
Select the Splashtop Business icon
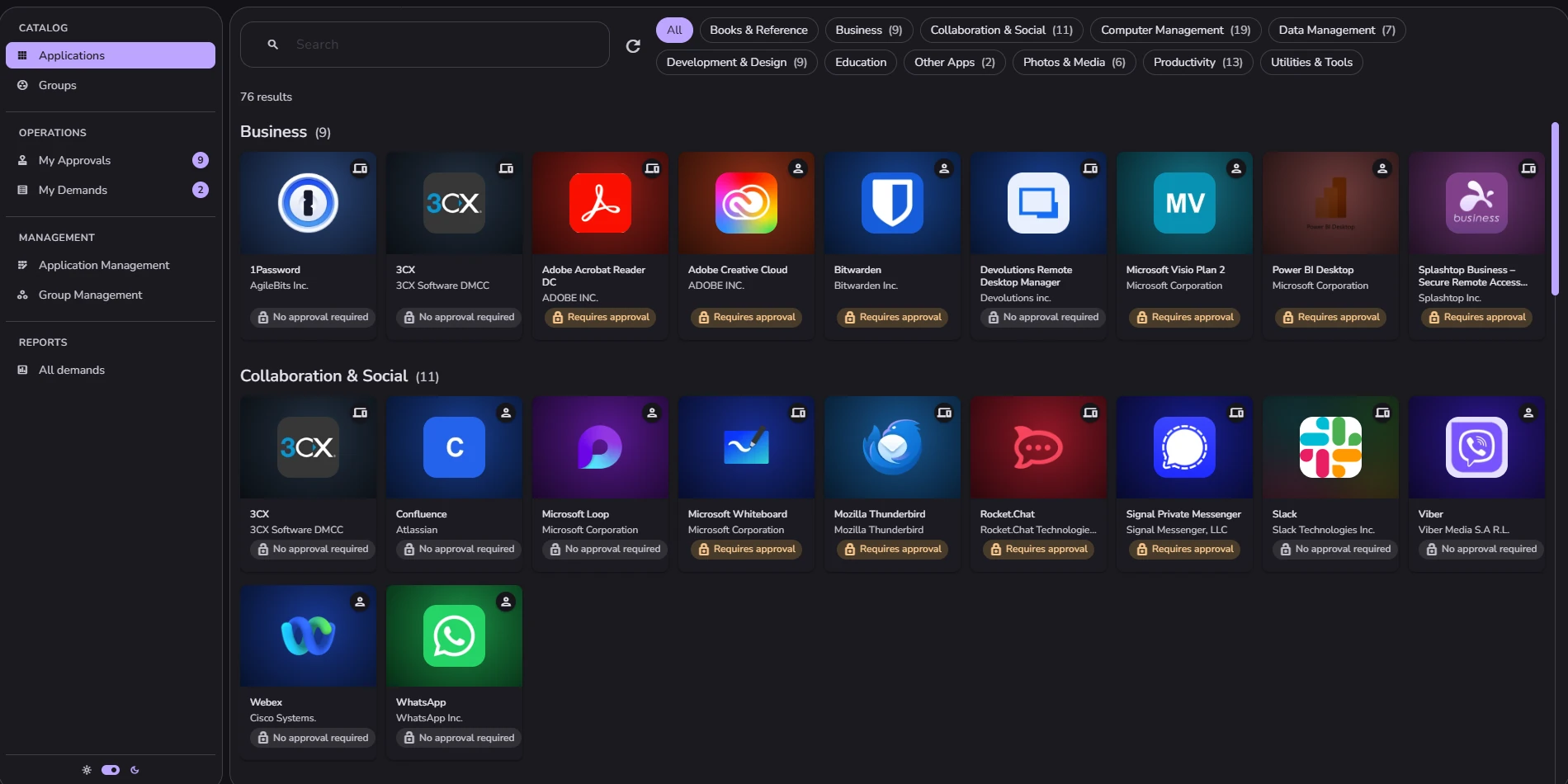pyautogui.click(x=1476, y=203)
